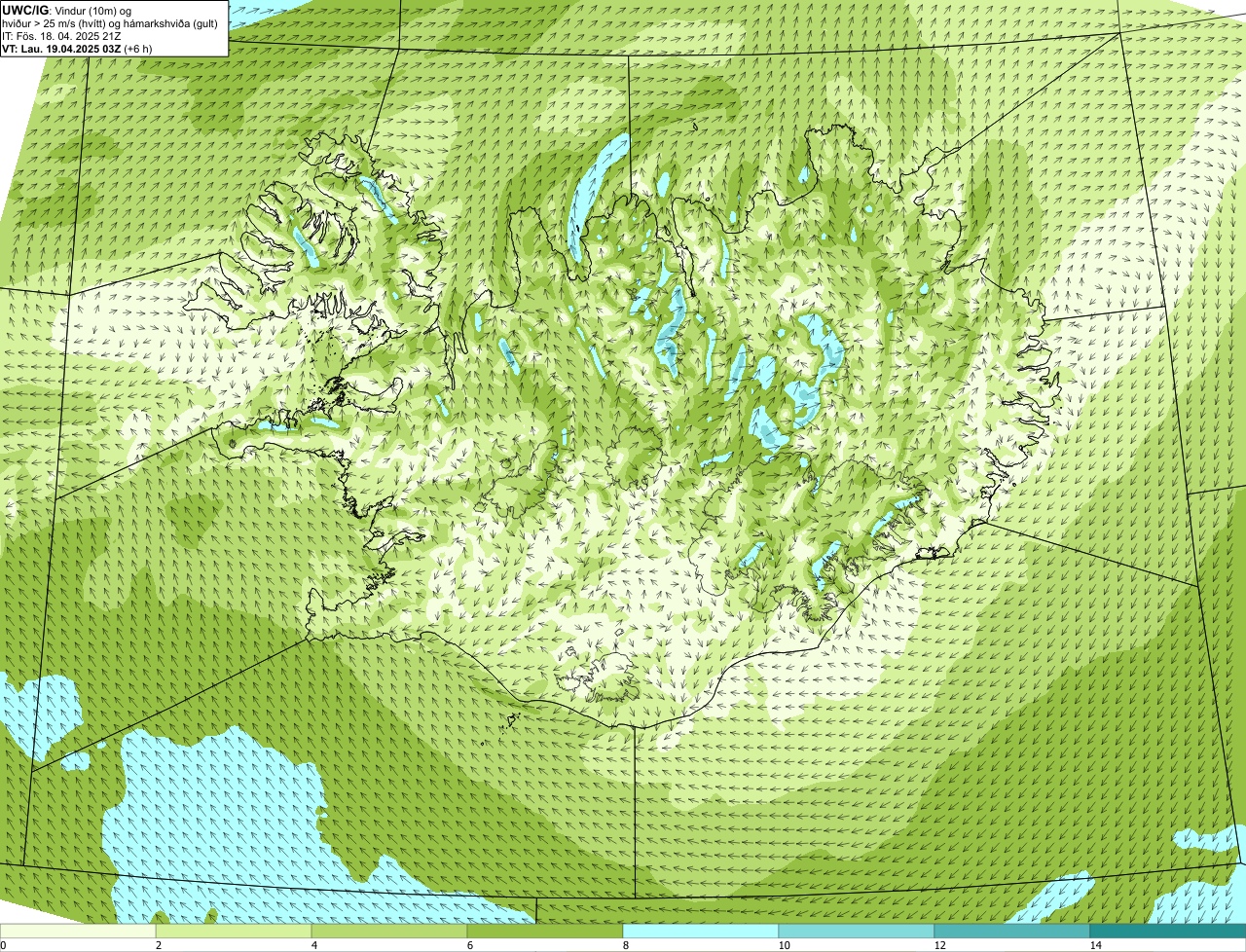Click the 10–12 m/s turquoise legend swatch

click(857, 931)
